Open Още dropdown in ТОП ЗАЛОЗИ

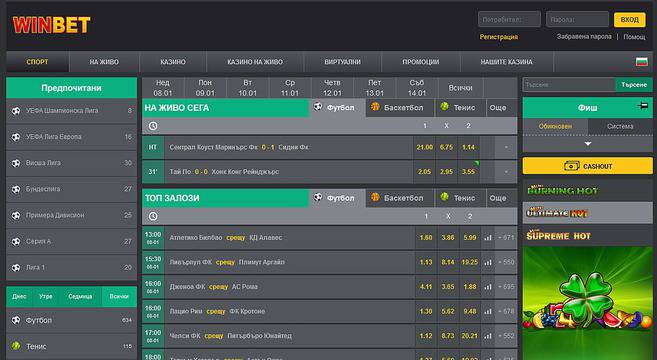pyautogui.click(x=498, y=198)
